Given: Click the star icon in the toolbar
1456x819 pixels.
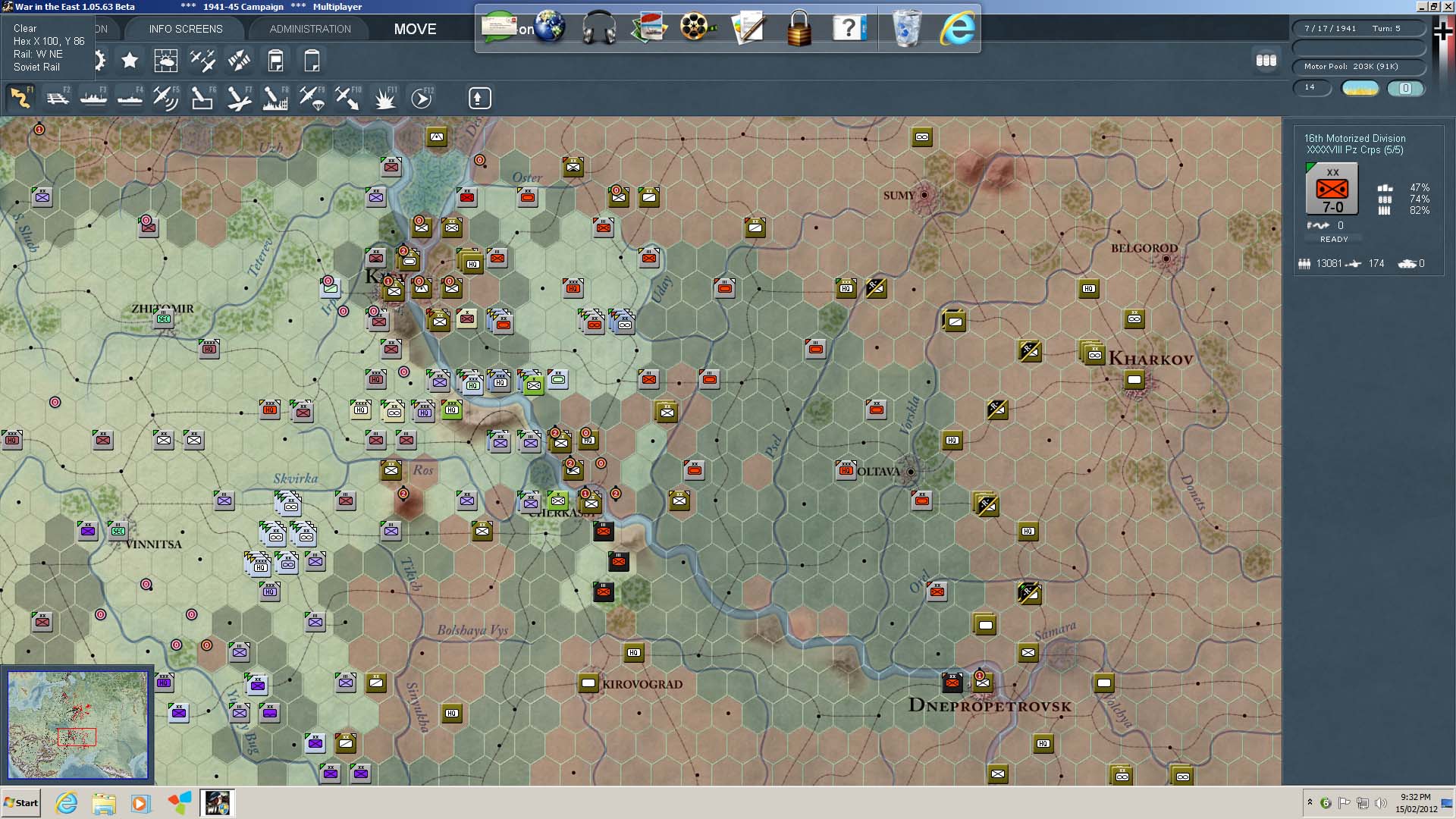Looking at the screenshot, I should [x=130, y=60].
